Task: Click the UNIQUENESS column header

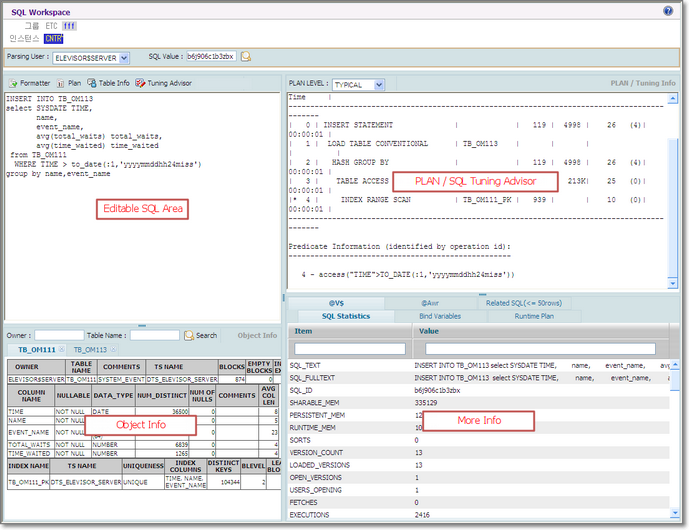Action: tap(143, 466)
